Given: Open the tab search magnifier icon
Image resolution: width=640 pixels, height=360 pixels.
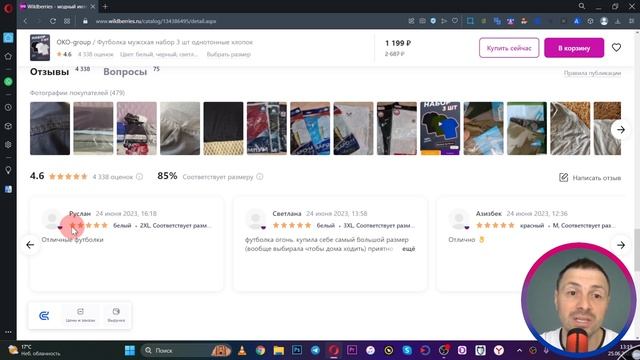Looking at the screenshot, I should tap(582, 6).
